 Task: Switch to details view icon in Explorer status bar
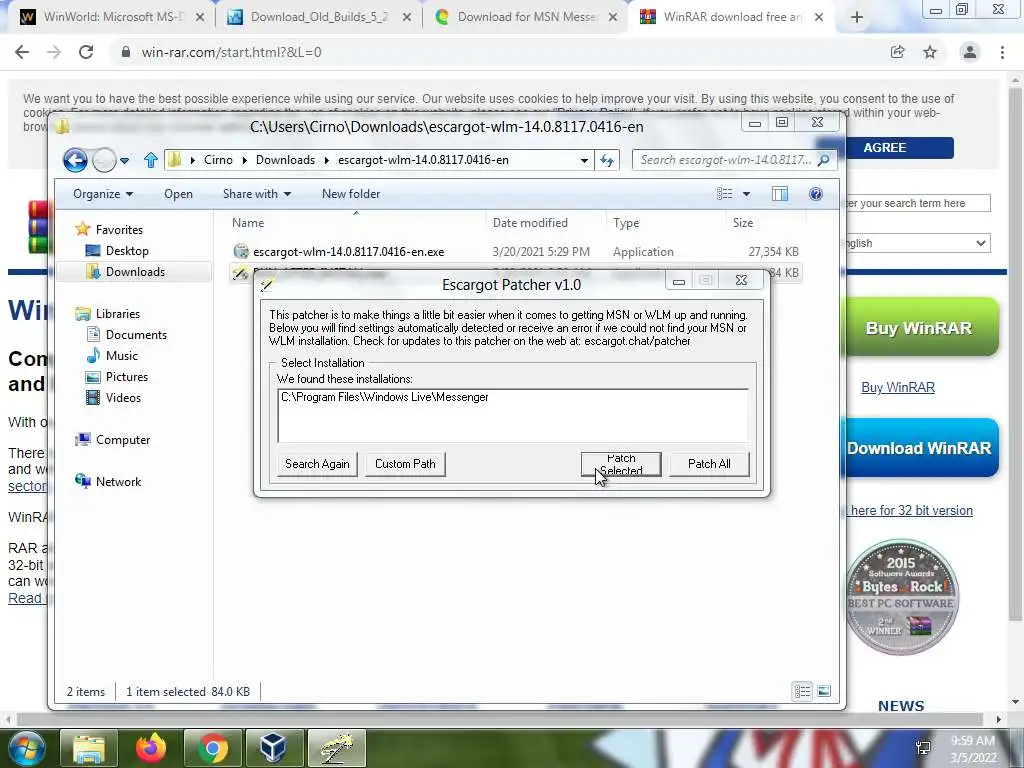coord(802,691)
